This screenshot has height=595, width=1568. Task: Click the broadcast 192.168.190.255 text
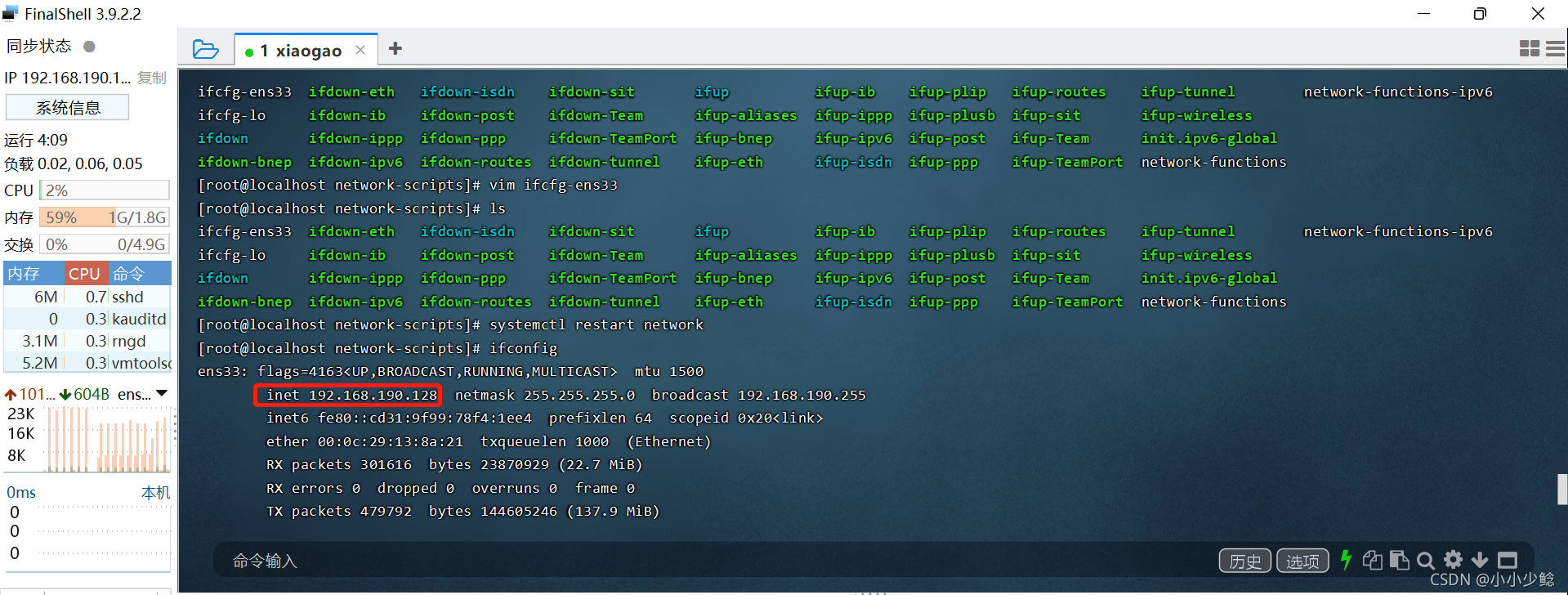[758, 395]
